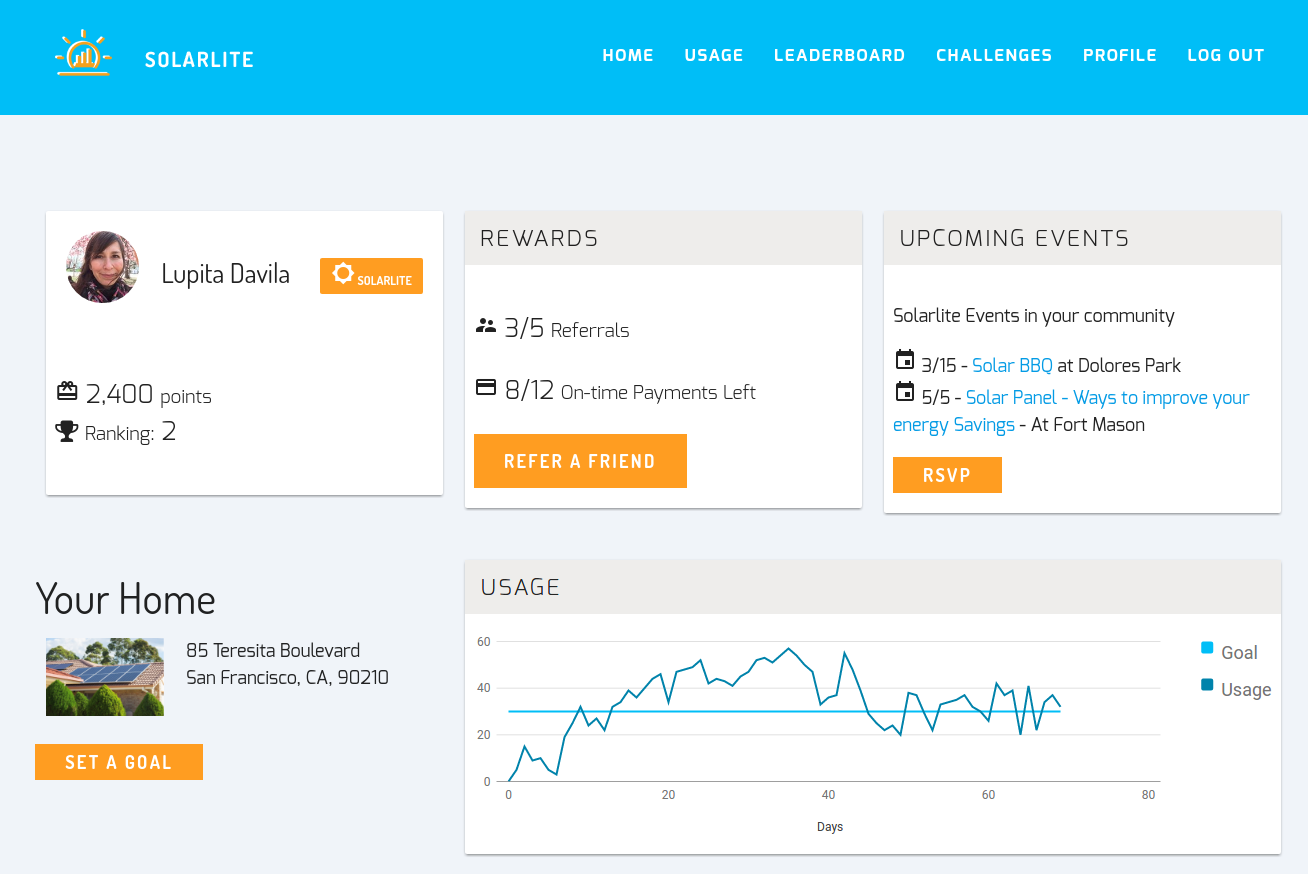Viewport: 1308px width, 880px height.
Task: Click the Your Home heading
Action: click(x=126, y=599)
